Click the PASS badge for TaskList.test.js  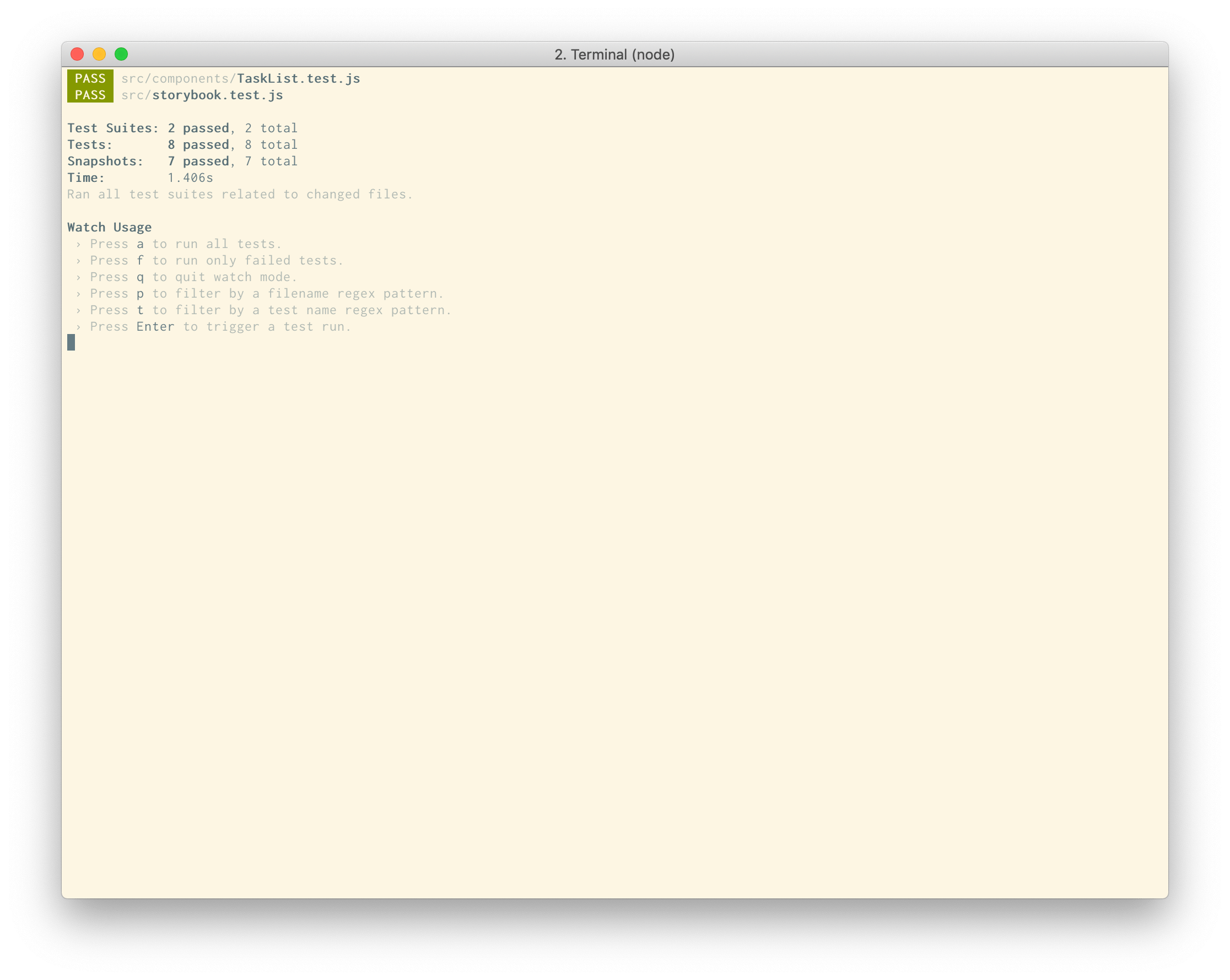tap(90, 79)
